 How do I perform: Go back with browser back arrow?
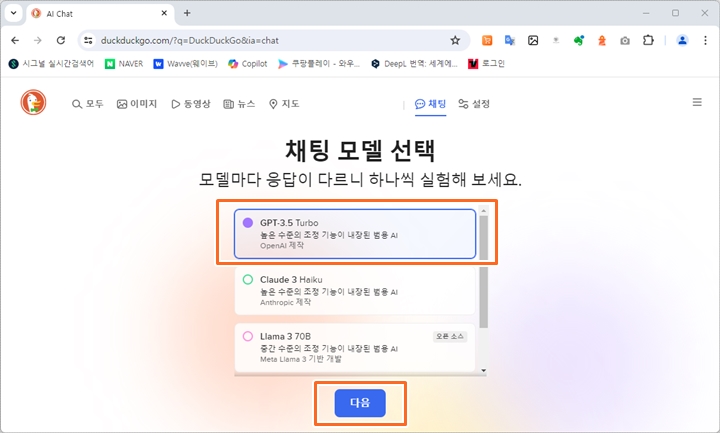[x=15, y=40]
